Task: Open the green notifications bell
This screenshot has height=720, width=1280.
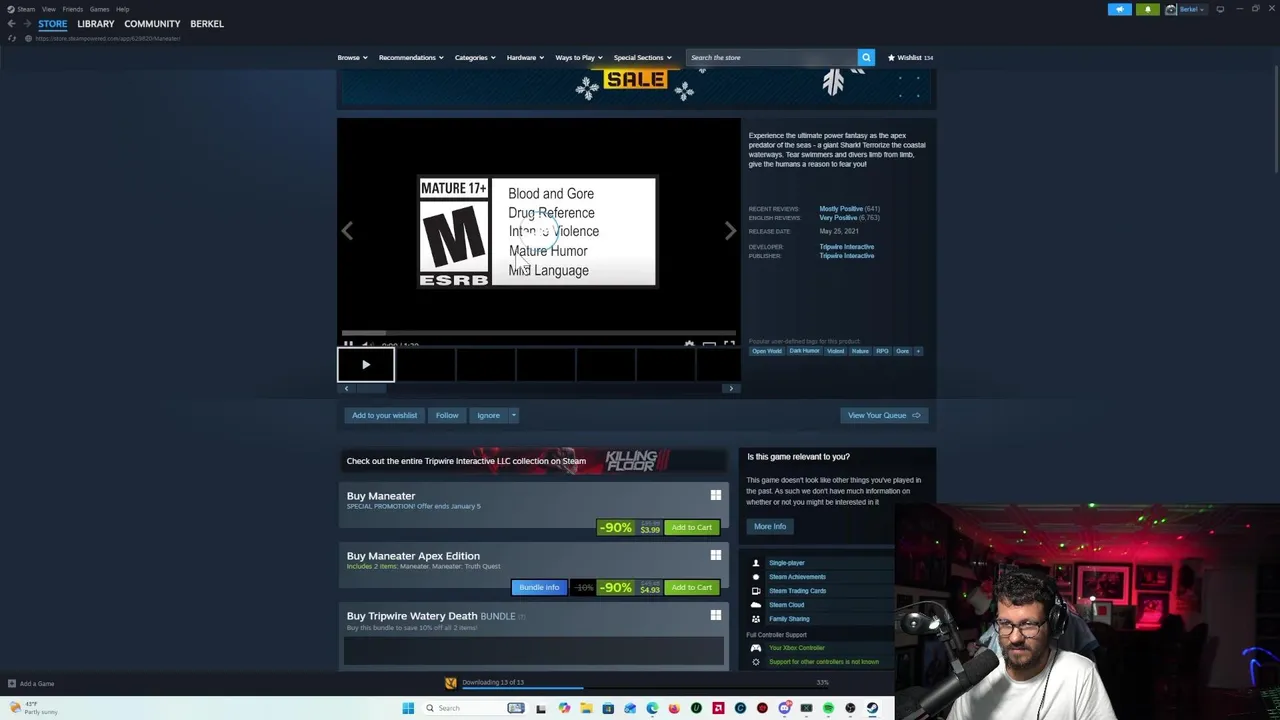Action: coord(1147,9)
